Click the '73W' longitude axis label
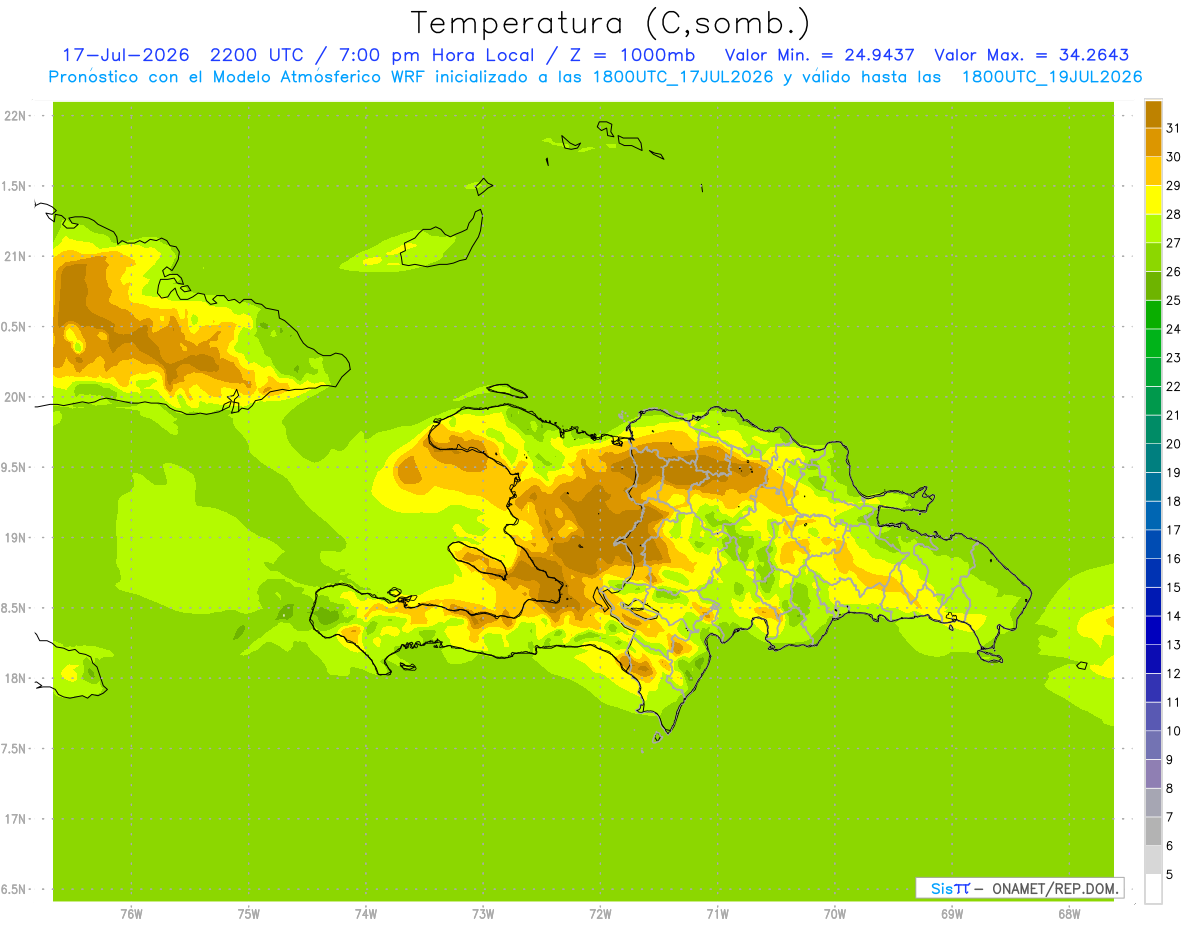1200x927 pixels. coord(483,914)
